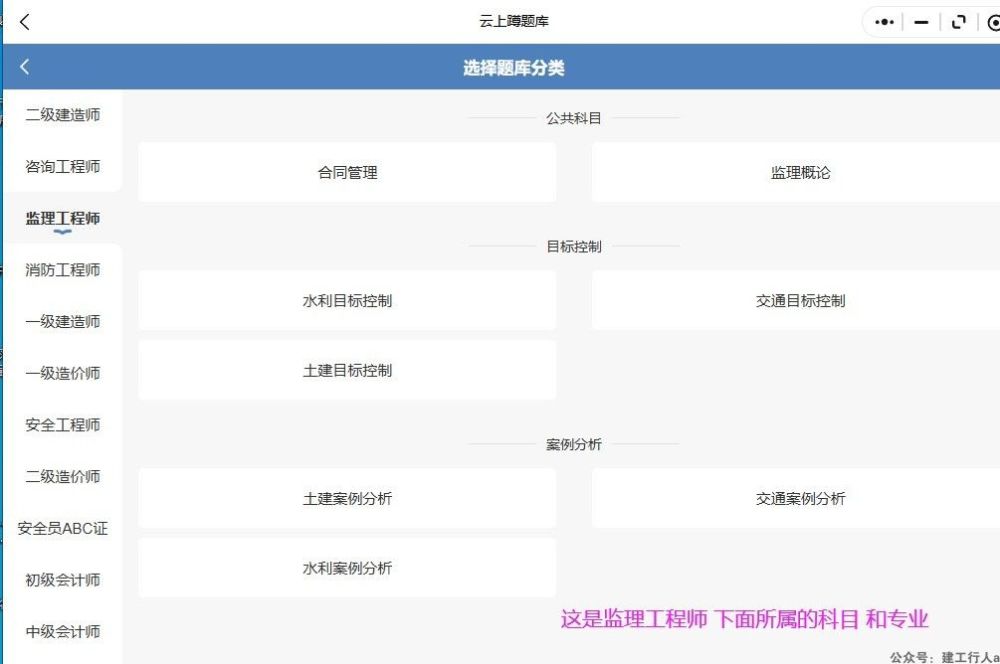Open the 监理概论 subject card
The image size is (1000, 664).
[800, 173]
